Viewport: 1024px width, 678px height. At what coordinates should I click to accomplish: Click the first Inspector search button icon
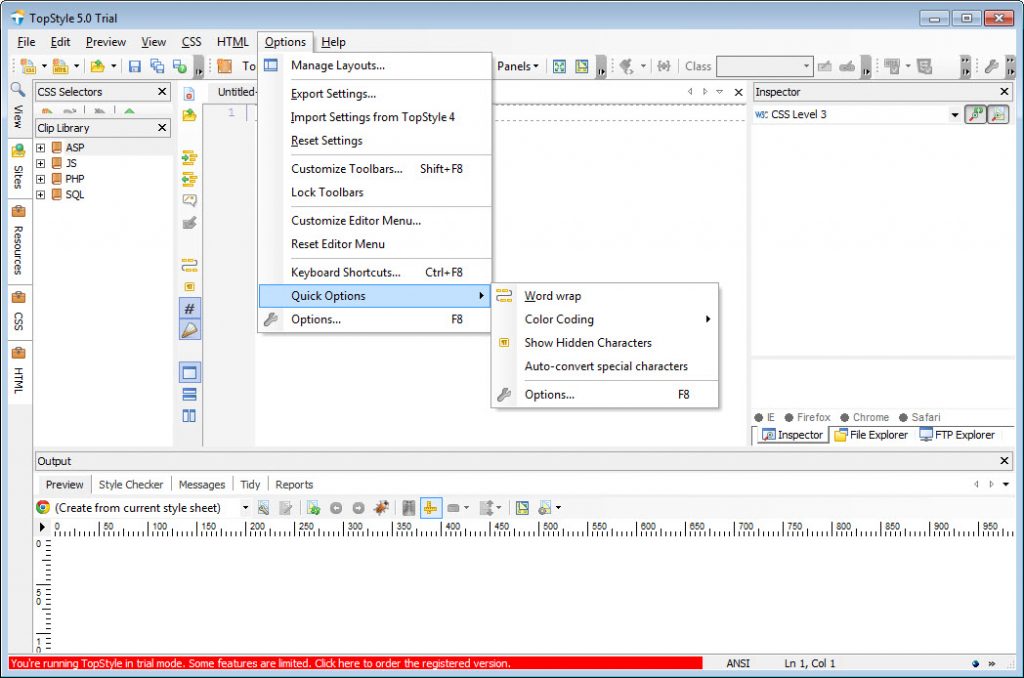pyautogui.click(x=976, y=114)
